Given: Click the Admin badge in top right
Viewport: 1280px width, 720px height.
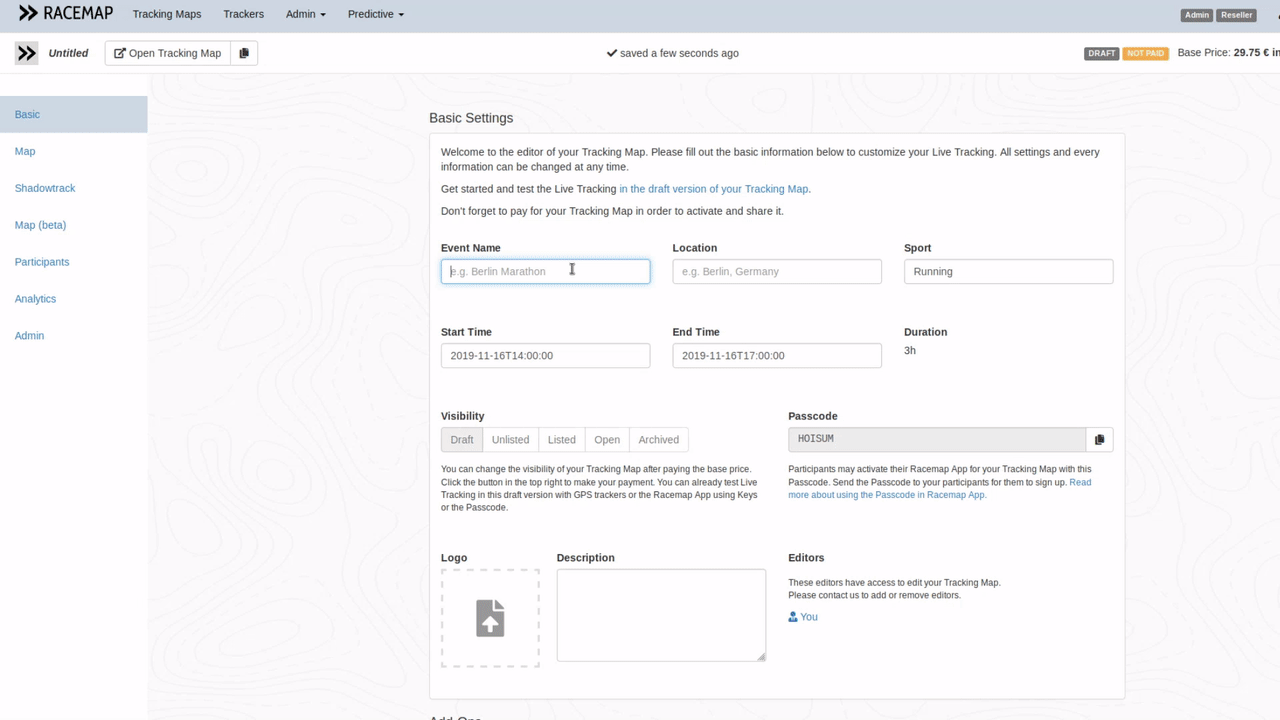Looking at the screenshot, I should pos(1196,15).
